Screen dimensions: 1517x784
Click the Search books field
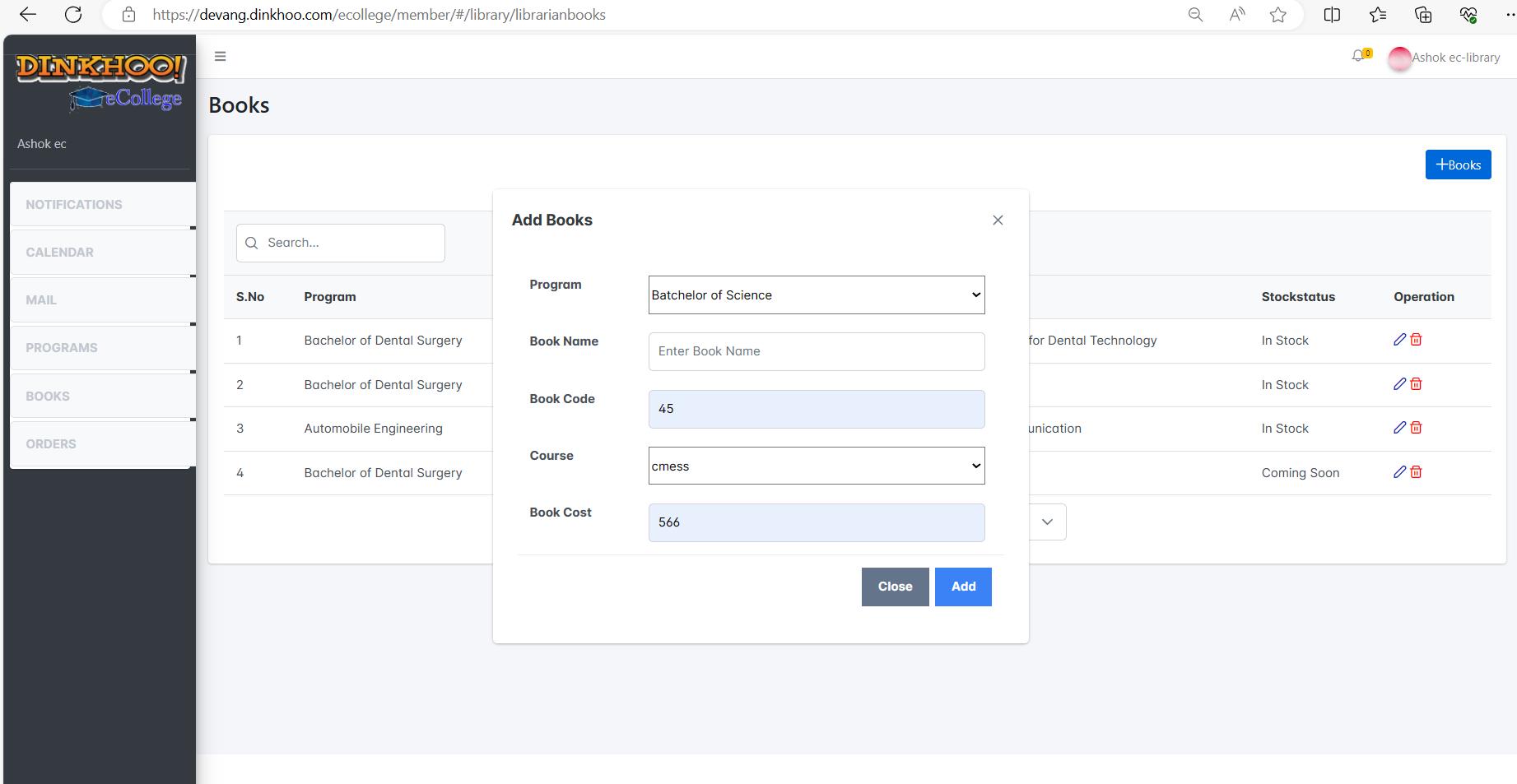[341, 243]
